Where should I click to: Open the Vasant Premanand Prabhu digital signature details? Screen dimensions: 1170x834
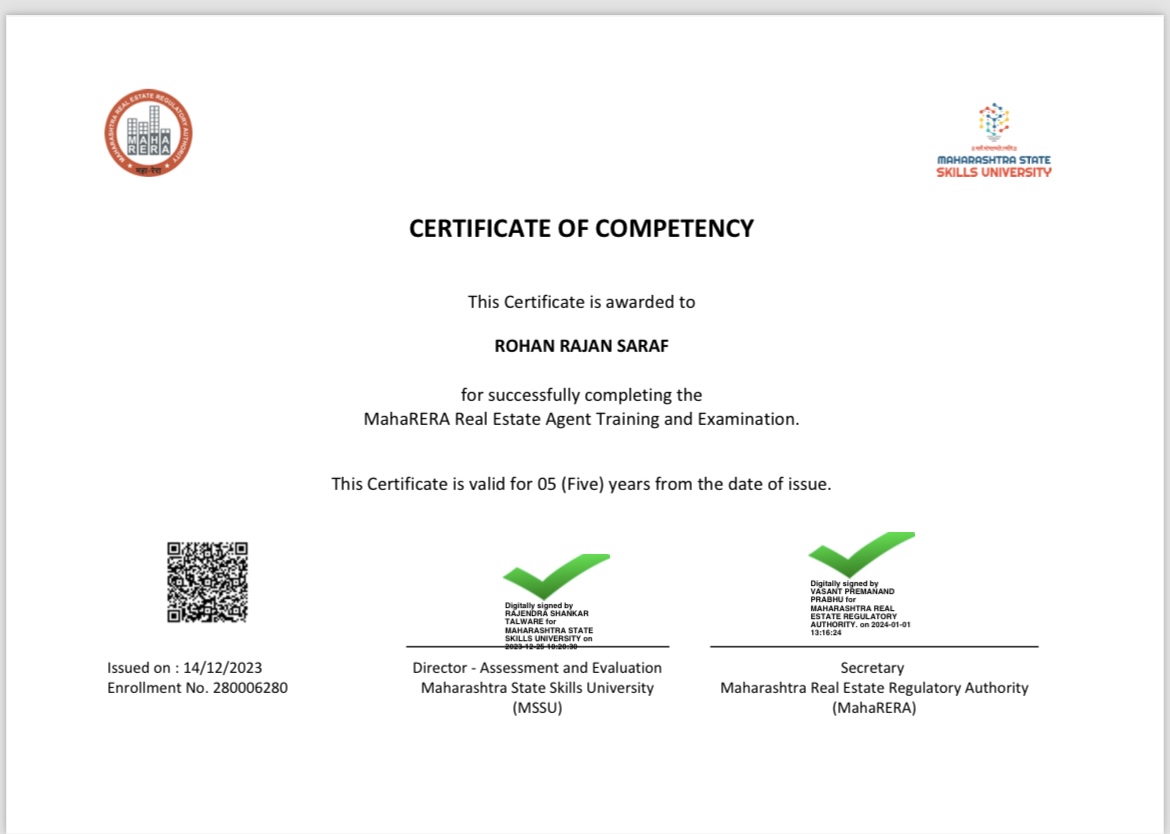pos(859,608)
